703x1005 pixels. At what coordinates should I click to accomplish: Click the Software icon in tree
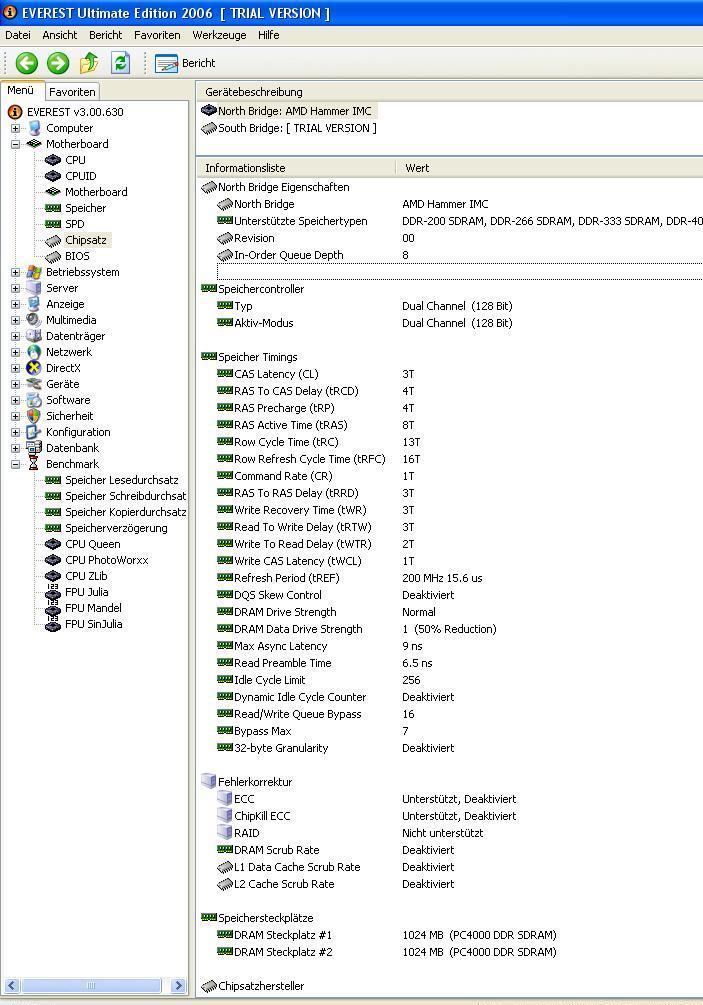click(x=34, y=400)
